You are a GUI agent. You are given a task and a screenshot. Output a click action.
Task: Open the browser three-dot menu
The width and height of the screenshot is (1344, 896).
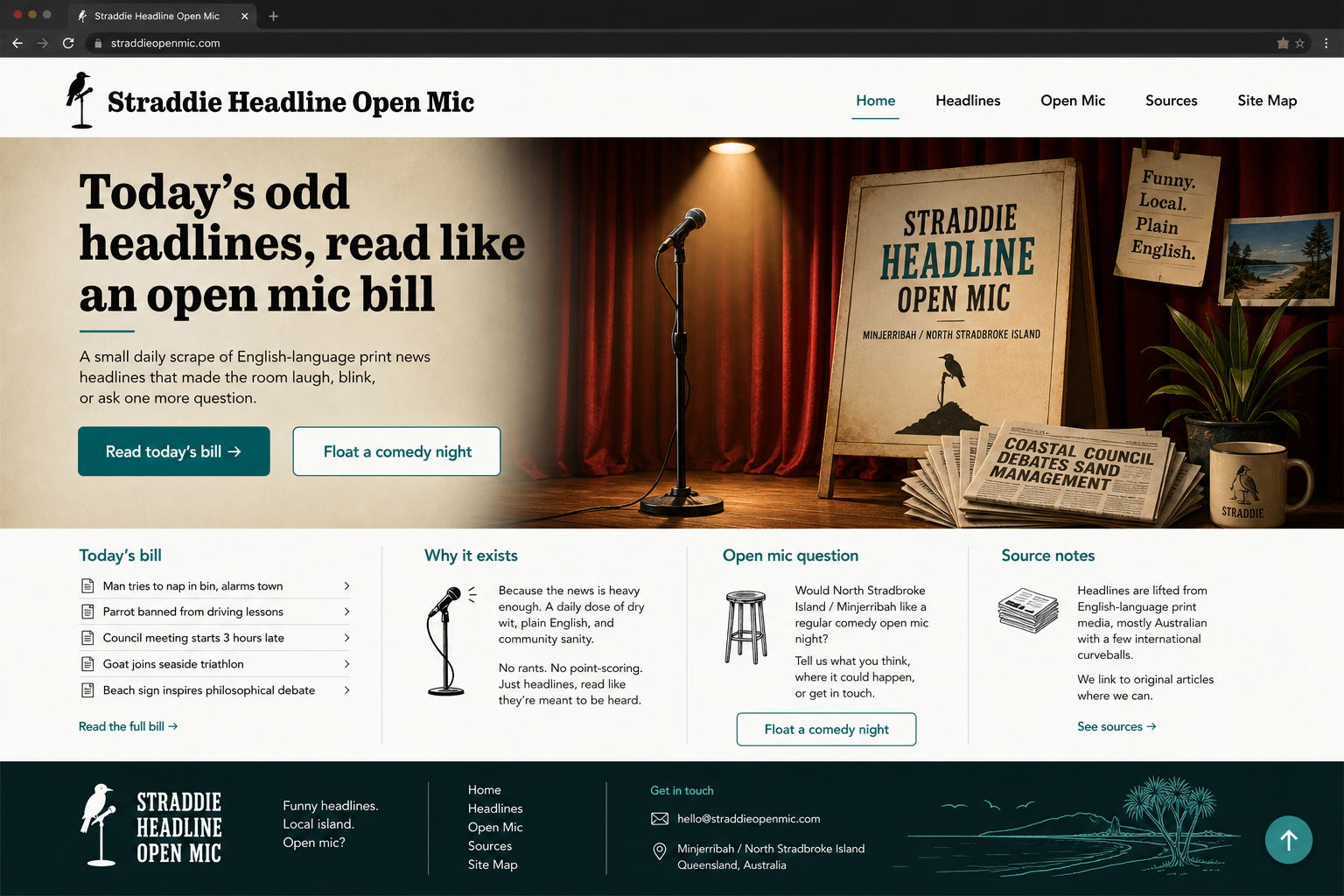[1326, 43]
